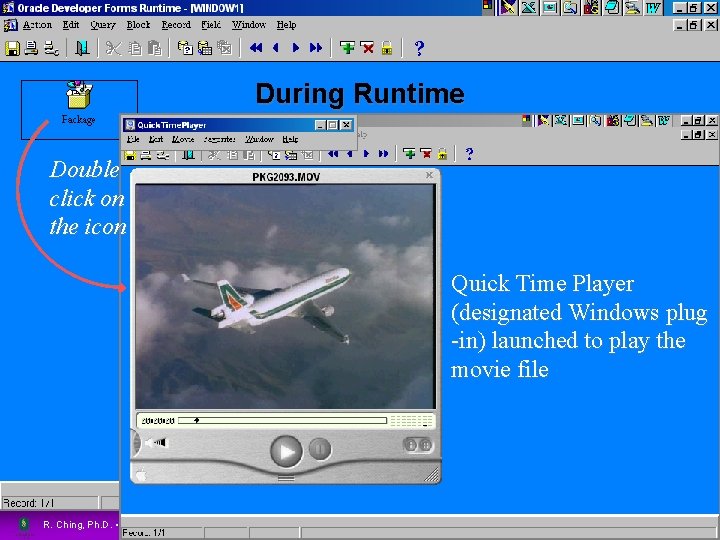Click the Exit door icon in the top toolbar
Viewport: 720px width, 540px height.
[x=82, y=48]
